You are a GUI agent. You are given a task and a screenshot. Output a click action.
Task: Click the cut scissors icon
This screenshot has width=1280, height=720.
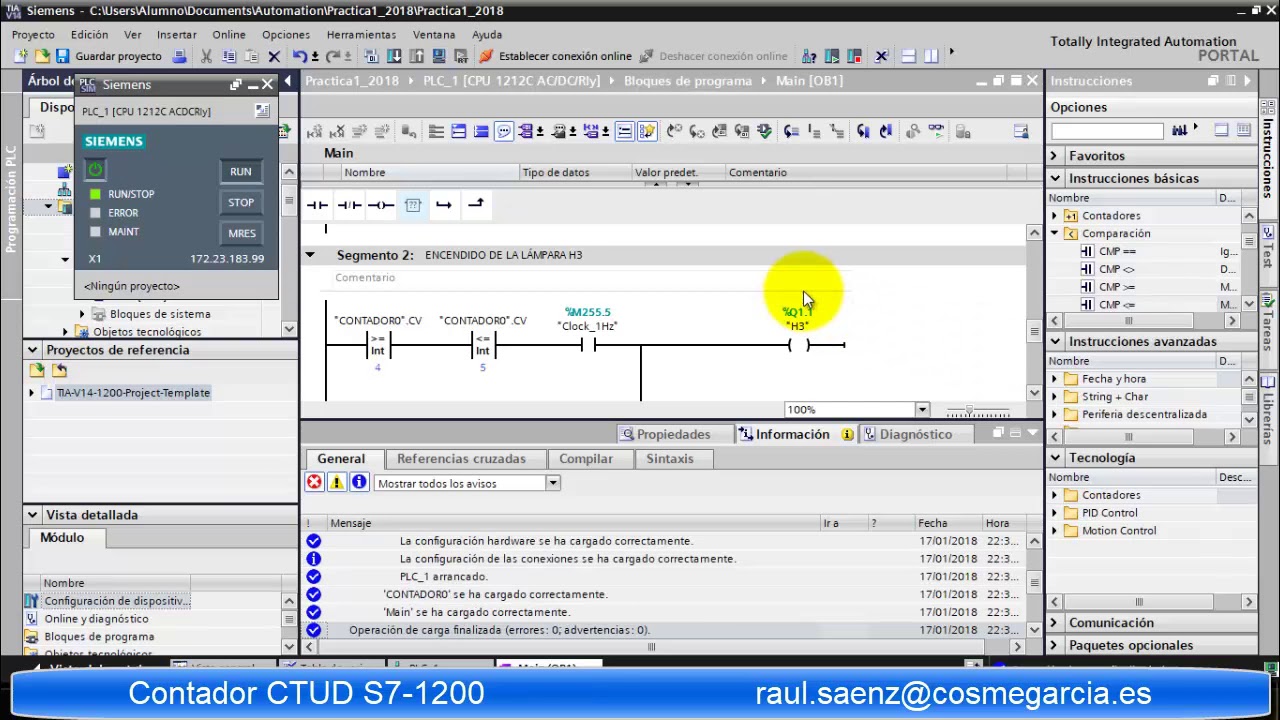[206, 56]
